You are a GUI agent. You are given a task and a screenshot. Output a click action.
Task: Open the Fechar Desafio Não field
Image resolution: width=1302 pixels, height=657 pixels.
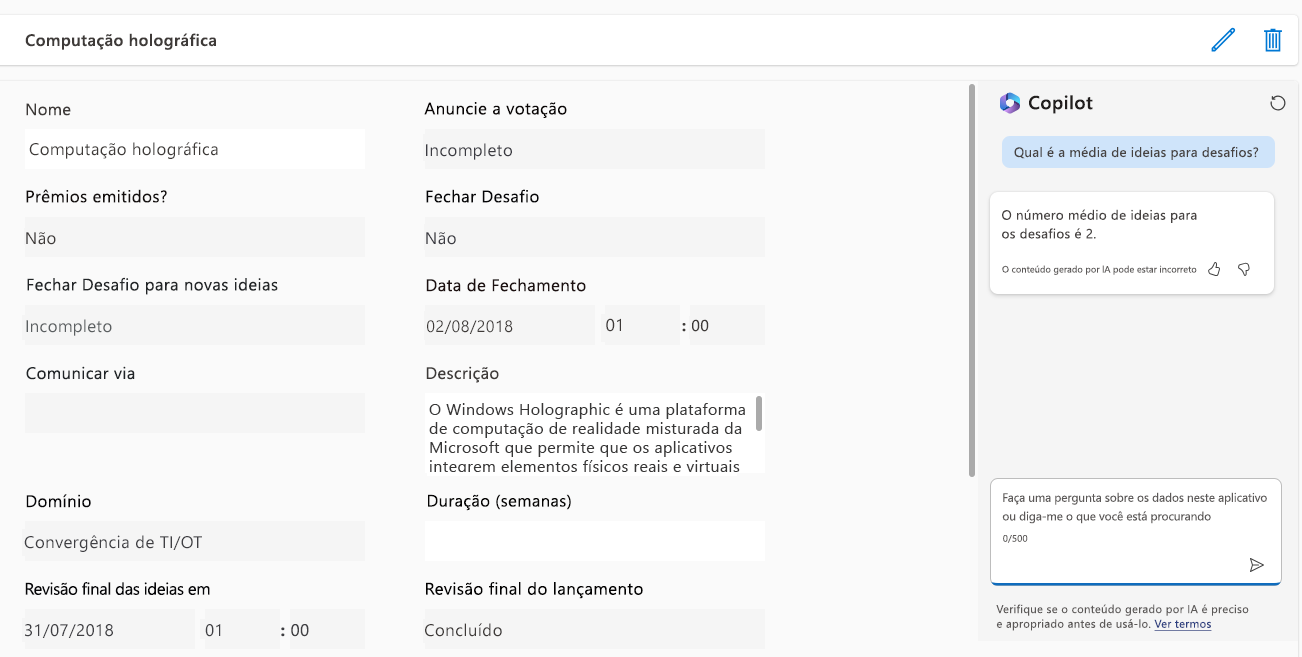tap(595, 238)
